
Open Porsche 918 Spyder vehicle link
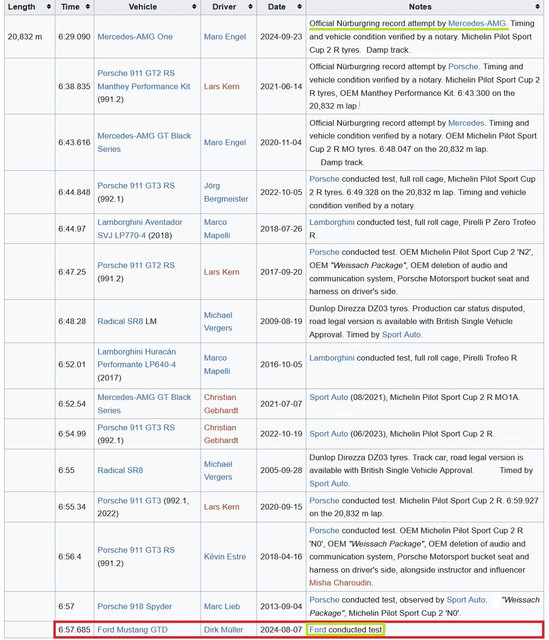pyautogui.click(x=134, y=607)
